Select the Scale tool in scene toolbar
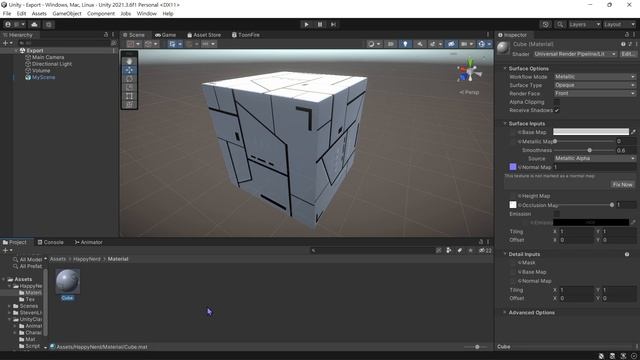The width and height of the screenshot is (640, 360). (x=129, y=87)
